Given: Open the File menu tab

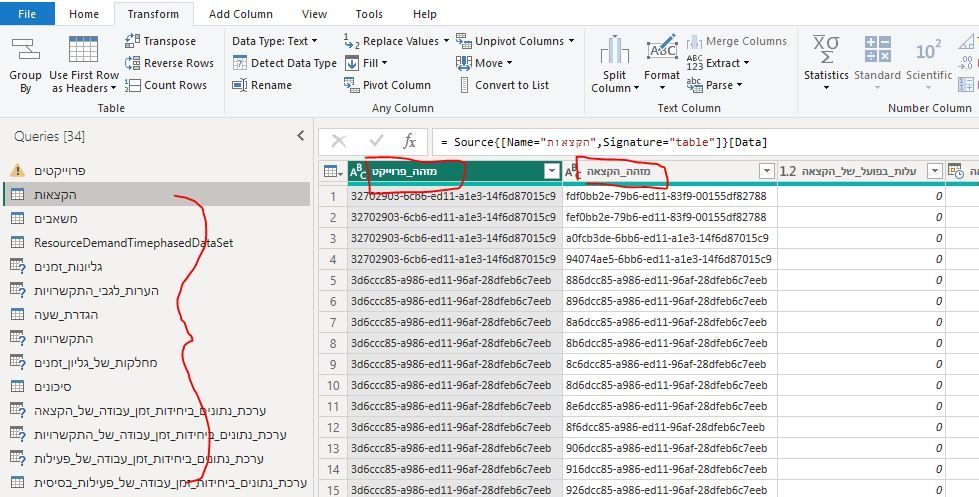Looking at the screenshot, I should tap(27, 14).
